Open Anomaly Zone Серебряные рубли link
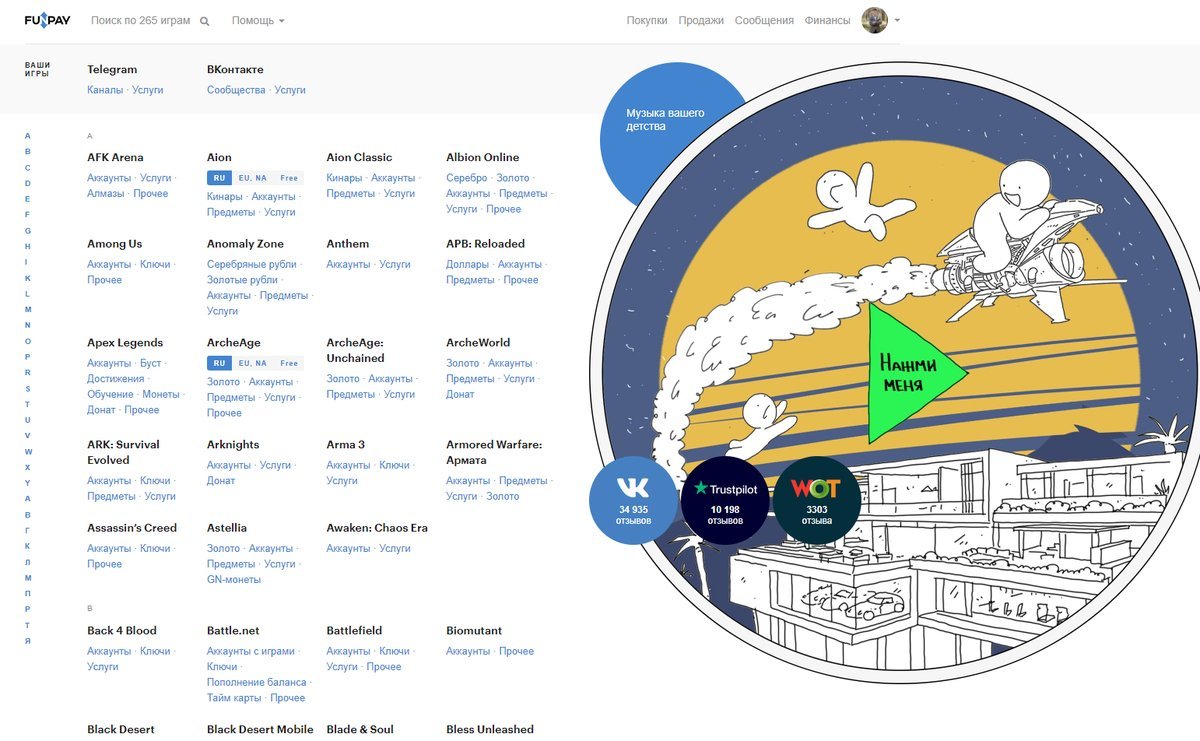1200x741 pixels. [x=252, y=264]
